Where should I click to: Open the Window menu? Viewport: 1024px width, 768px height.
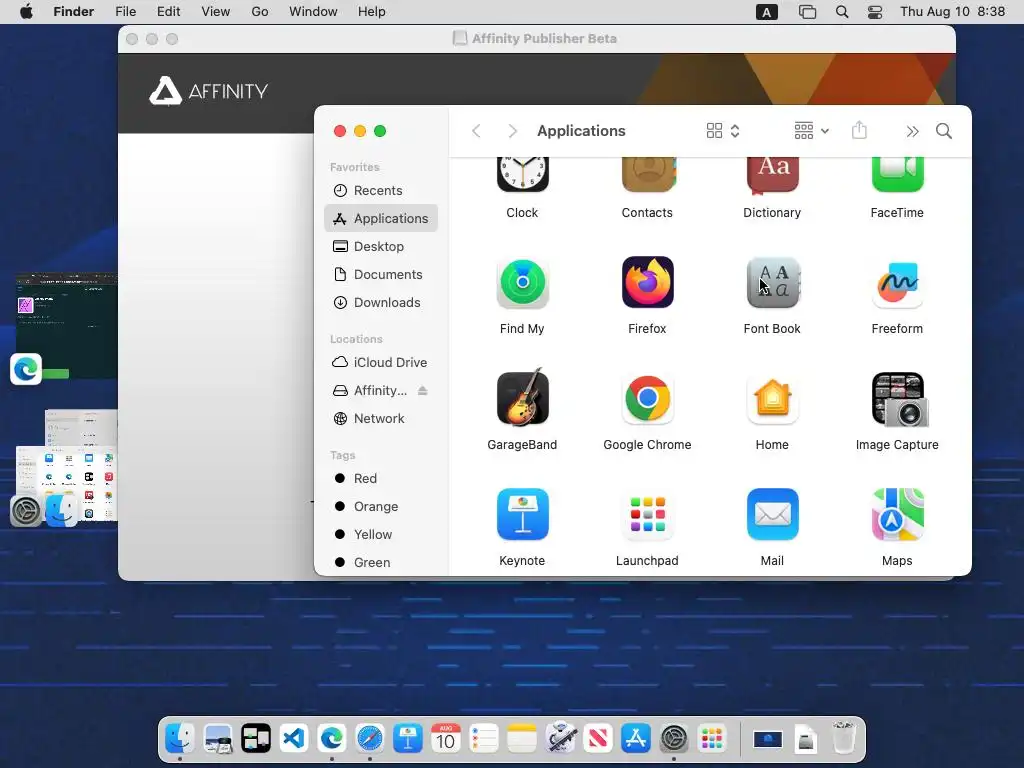tap(313, 12)
